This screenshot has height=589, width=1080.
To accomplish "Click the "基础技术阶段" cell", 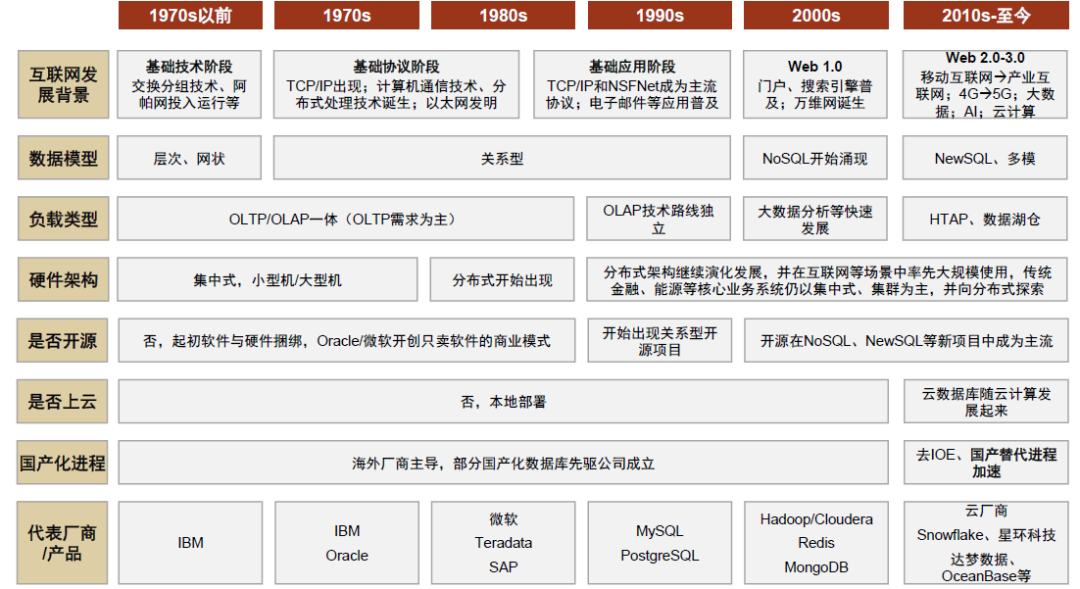I will click(189, 84).
